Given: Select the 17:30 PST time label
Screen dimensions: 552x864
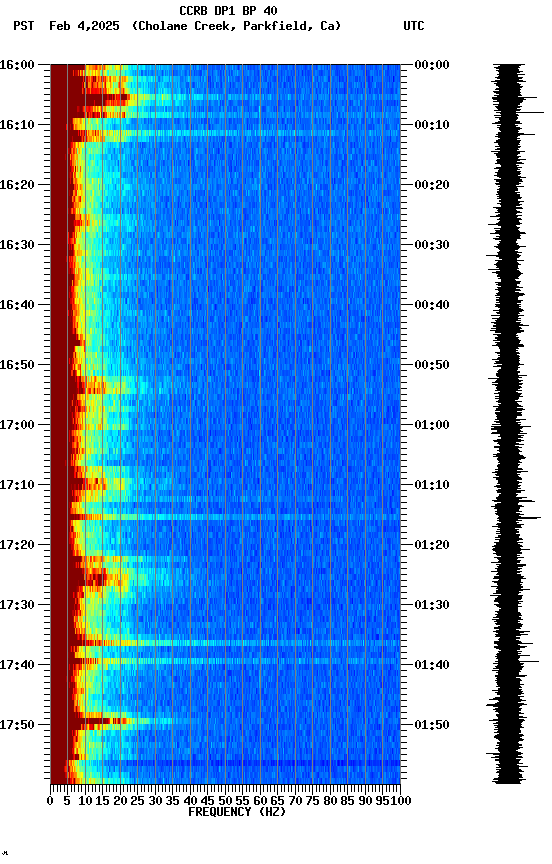Looking at the screenshot, I should click(17, 605).
